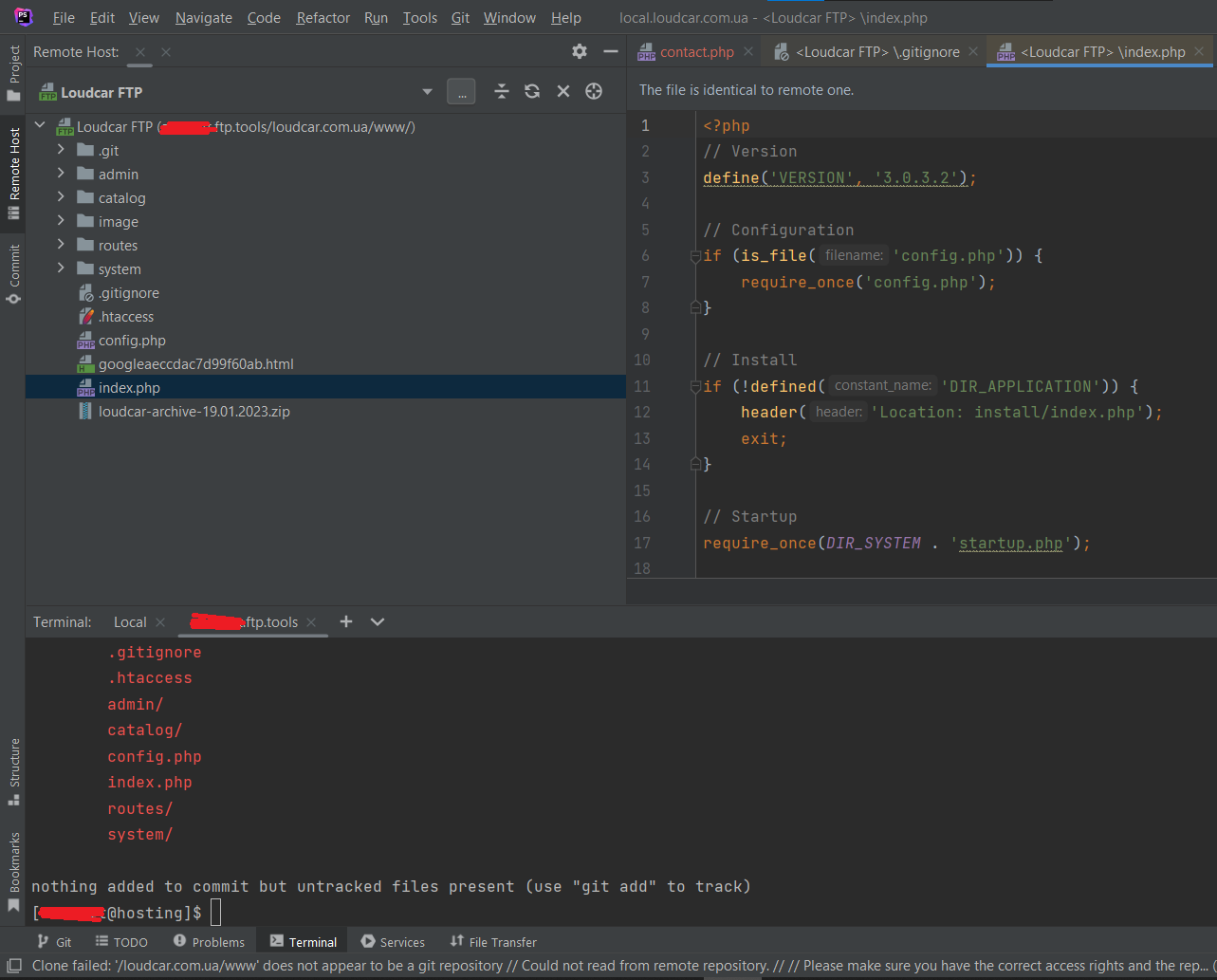Screen dimensions: 1217x980
Task: Click the PhpStorm application logo icon
Action: [x=23, y=17]
